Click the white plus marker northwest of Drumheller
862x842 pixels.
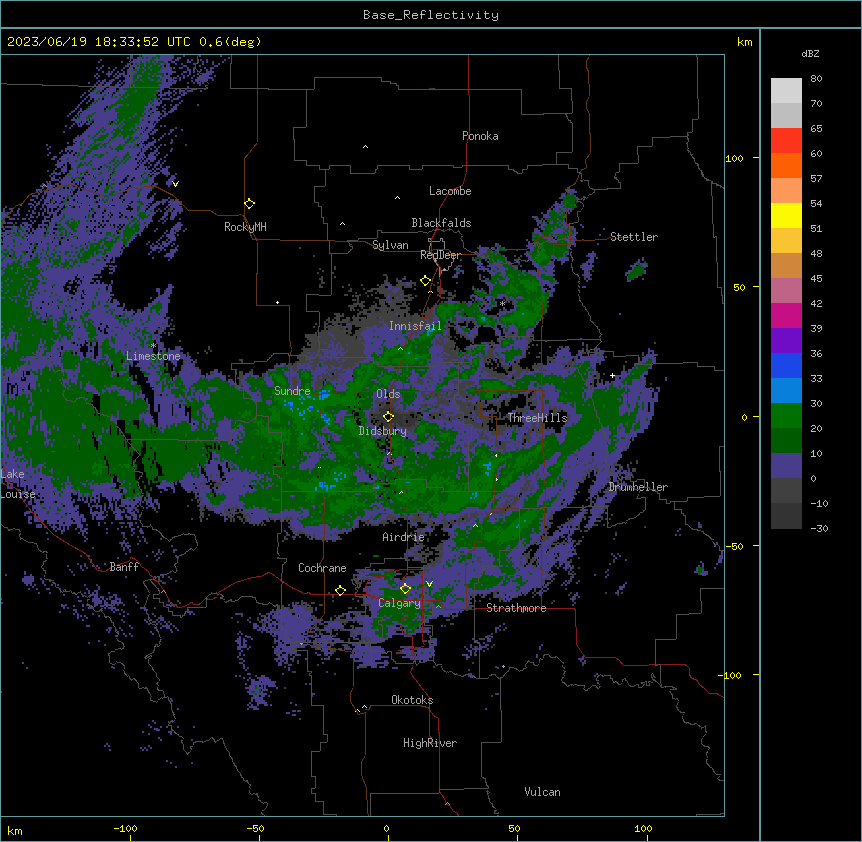[x=612, y=376]
